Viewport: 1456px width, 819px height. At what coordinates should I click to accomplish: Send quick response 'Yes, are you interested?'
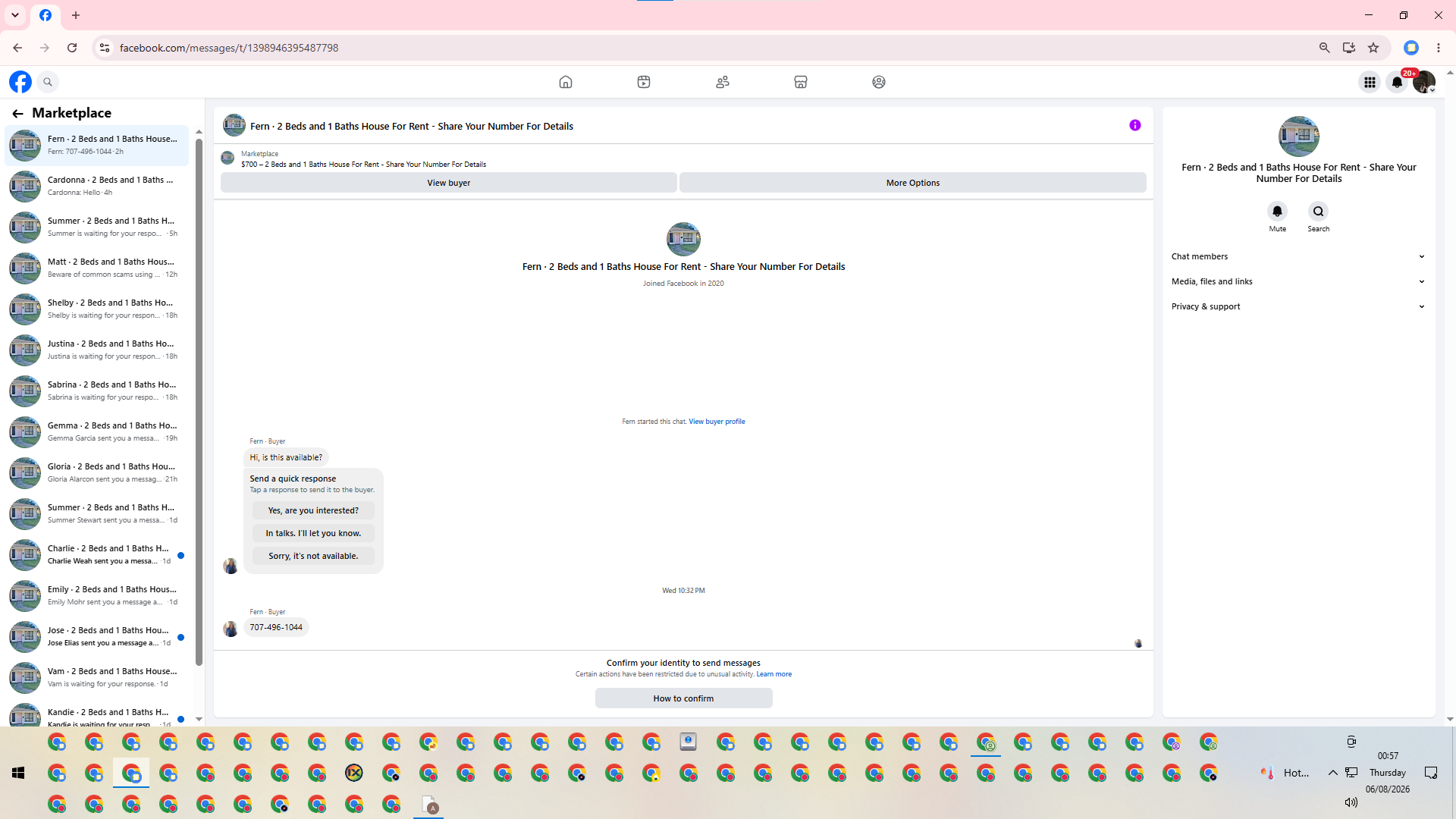point(313,511)
